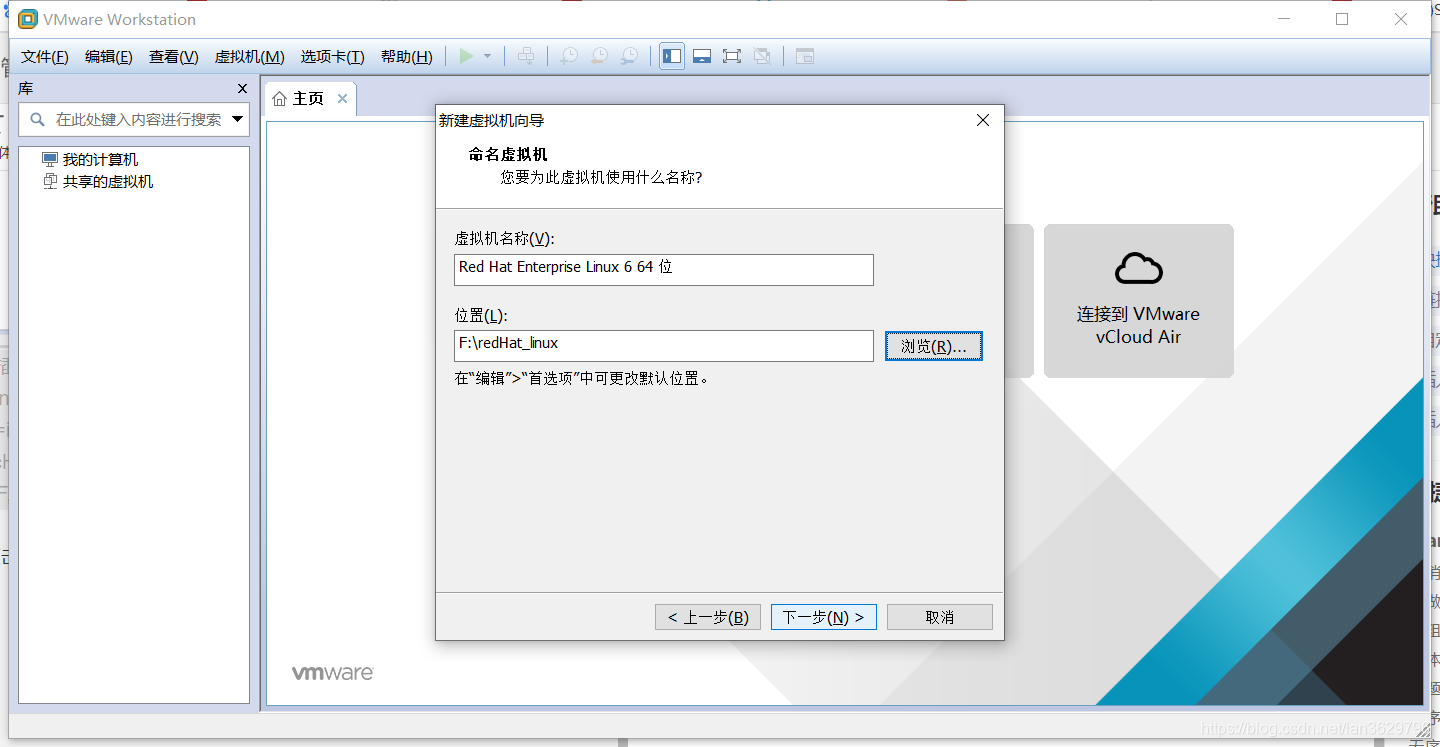
Task: Open the 选项卡(T) menu
Action: click(333, 57)
